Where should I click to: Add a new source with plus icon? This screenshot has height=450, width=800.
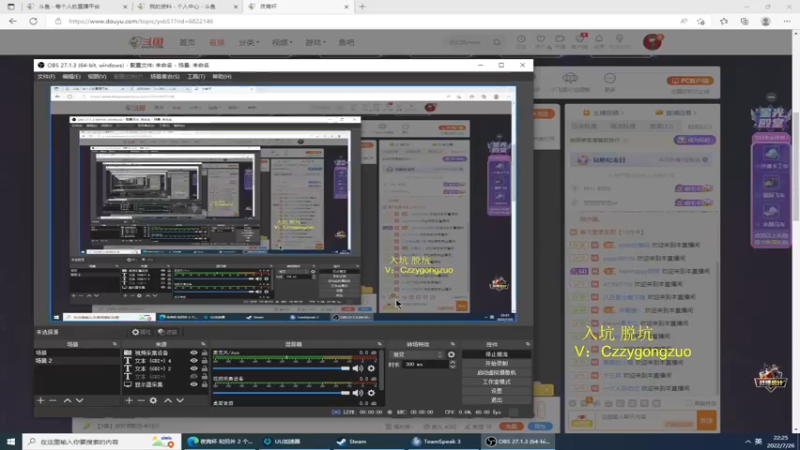[129, 401]
